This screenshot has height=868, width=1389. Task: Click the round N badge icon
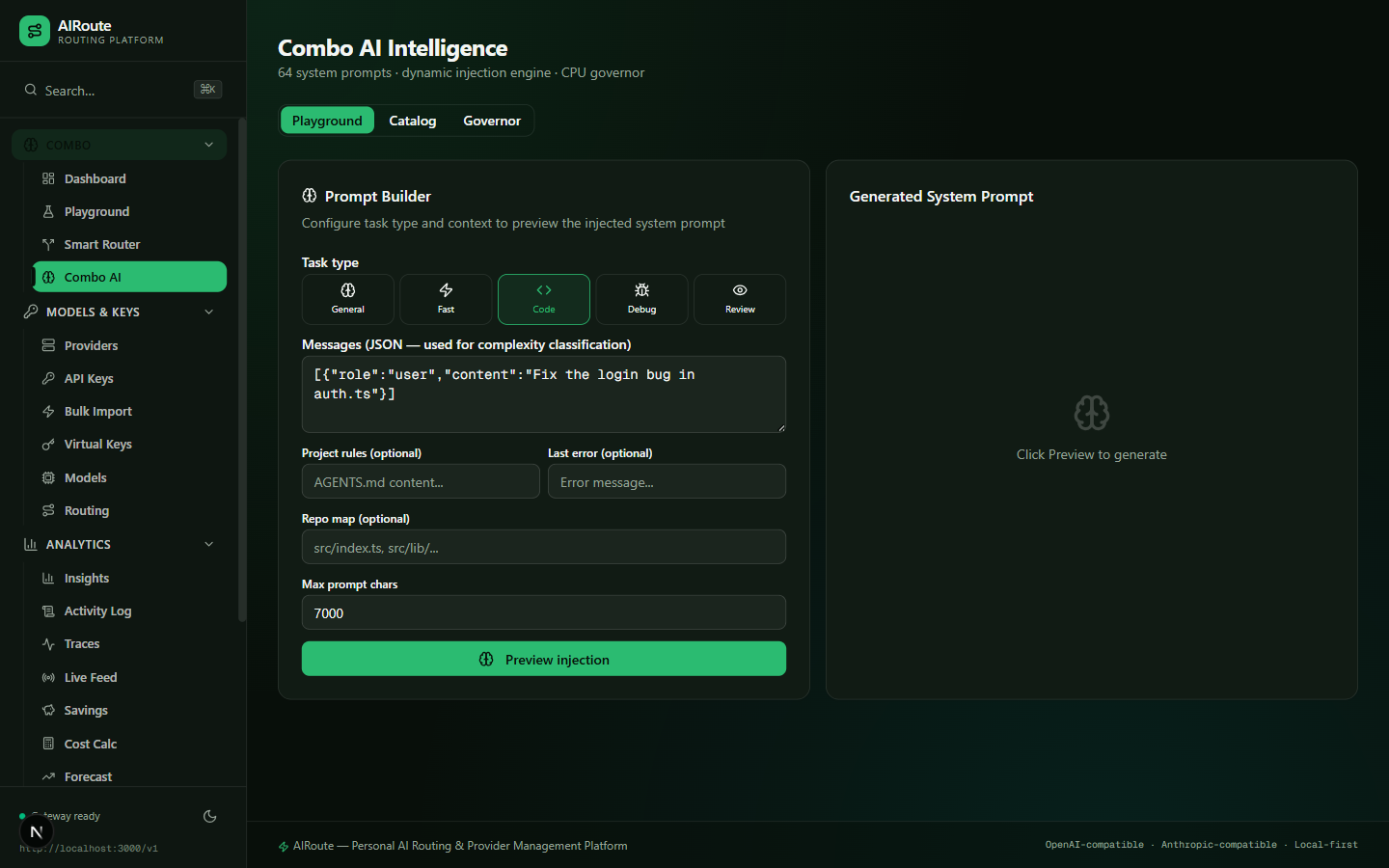pyautogui.click(x=37, y=832)
